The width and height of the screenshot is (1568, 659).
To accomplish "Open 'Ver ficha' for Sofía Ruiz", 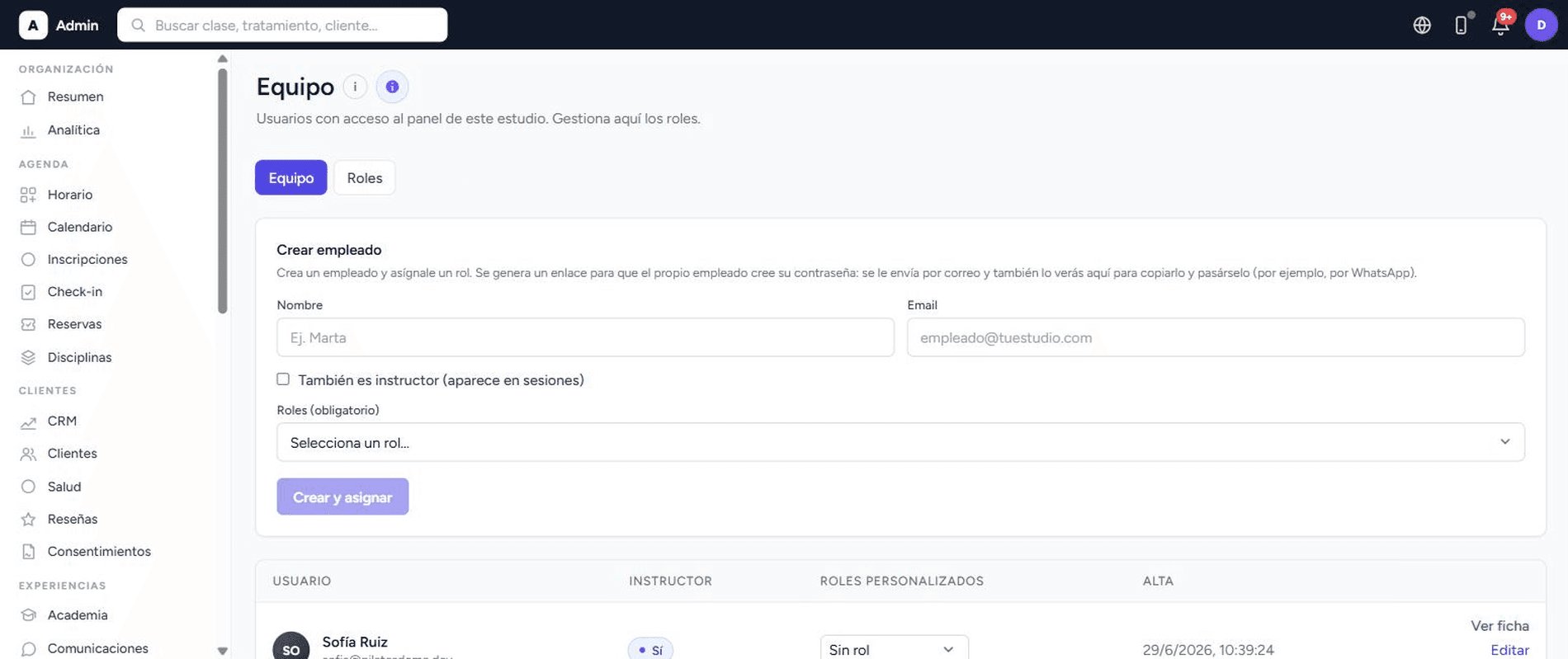I will coord(1500,626).
